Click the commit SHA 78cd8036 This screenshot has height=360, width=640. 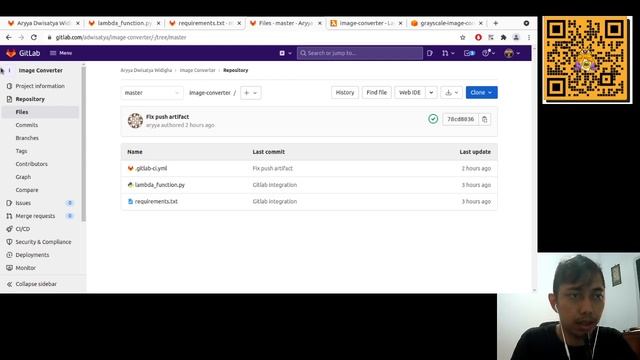point(460,120)
